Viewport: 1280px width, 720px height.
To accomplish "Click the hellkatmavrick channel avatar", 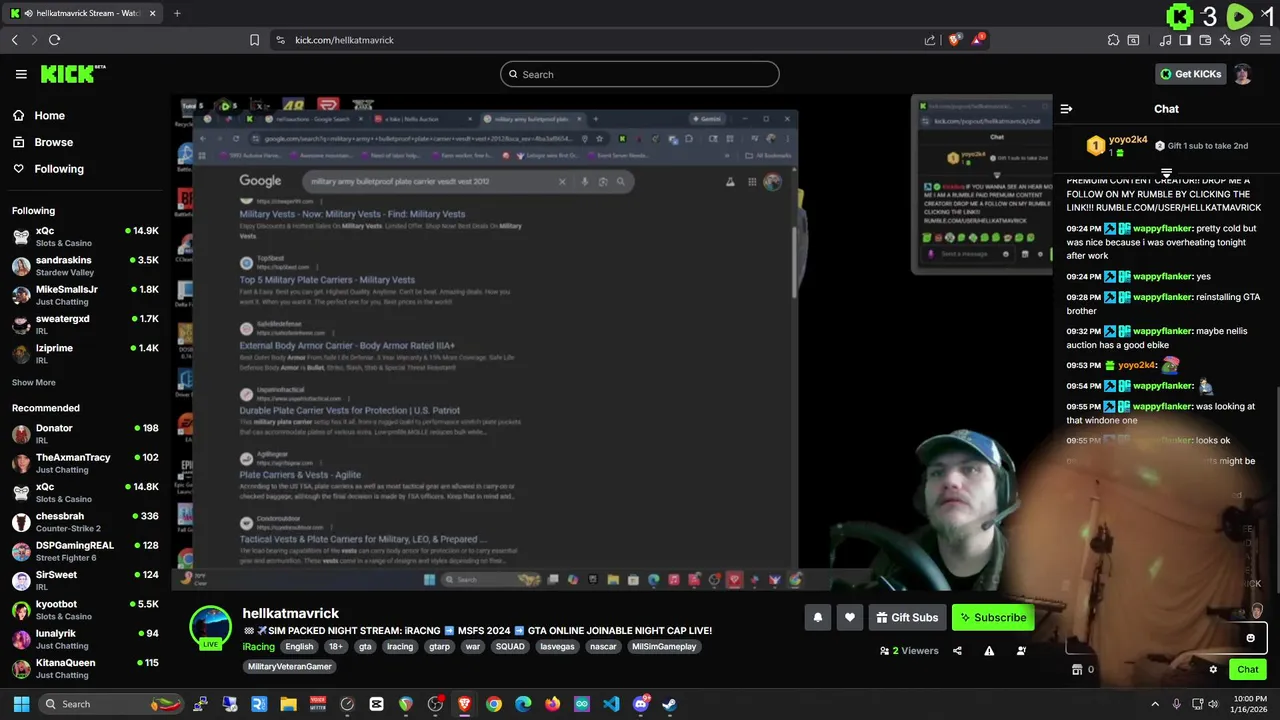I will 211,627.
